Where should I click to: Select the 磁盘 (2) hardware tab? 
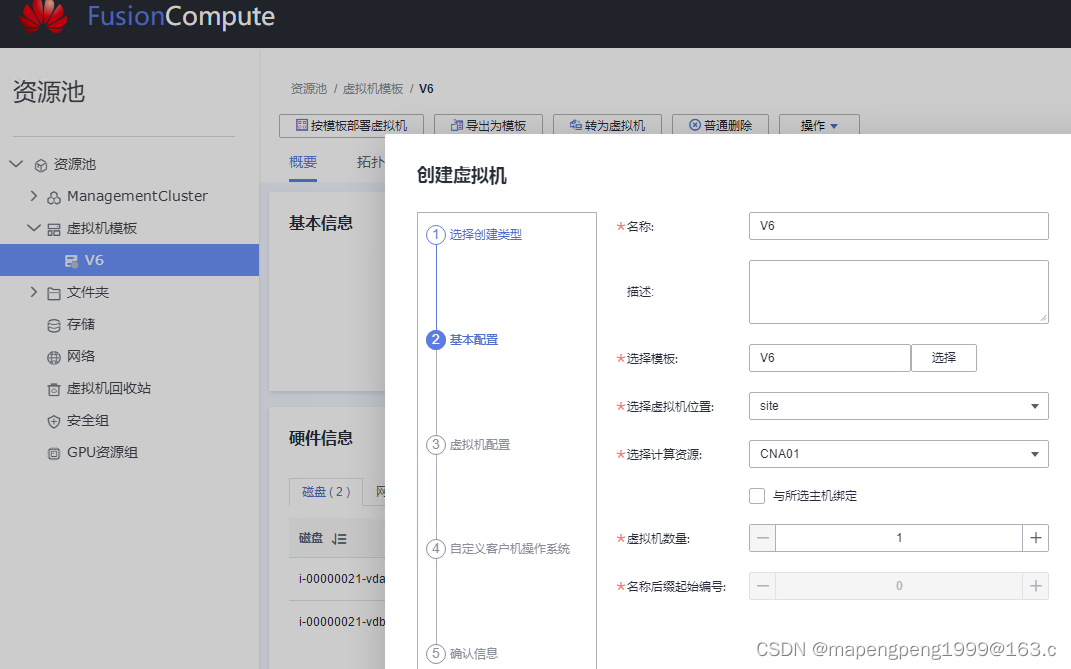(x=326, y=492)
